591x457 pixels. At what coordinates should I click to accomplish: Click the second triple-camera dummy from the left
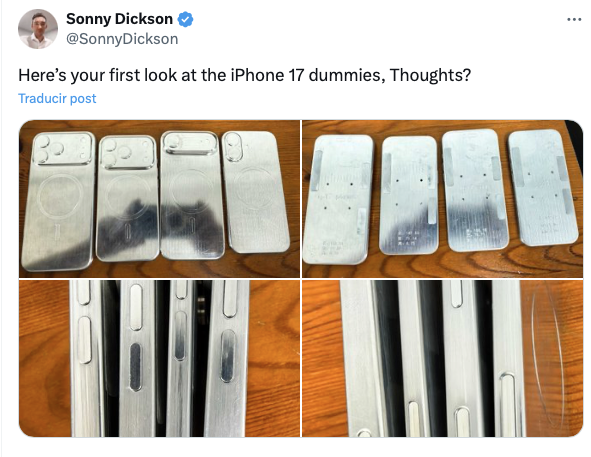pyautogui.click(x=127, y=198)
